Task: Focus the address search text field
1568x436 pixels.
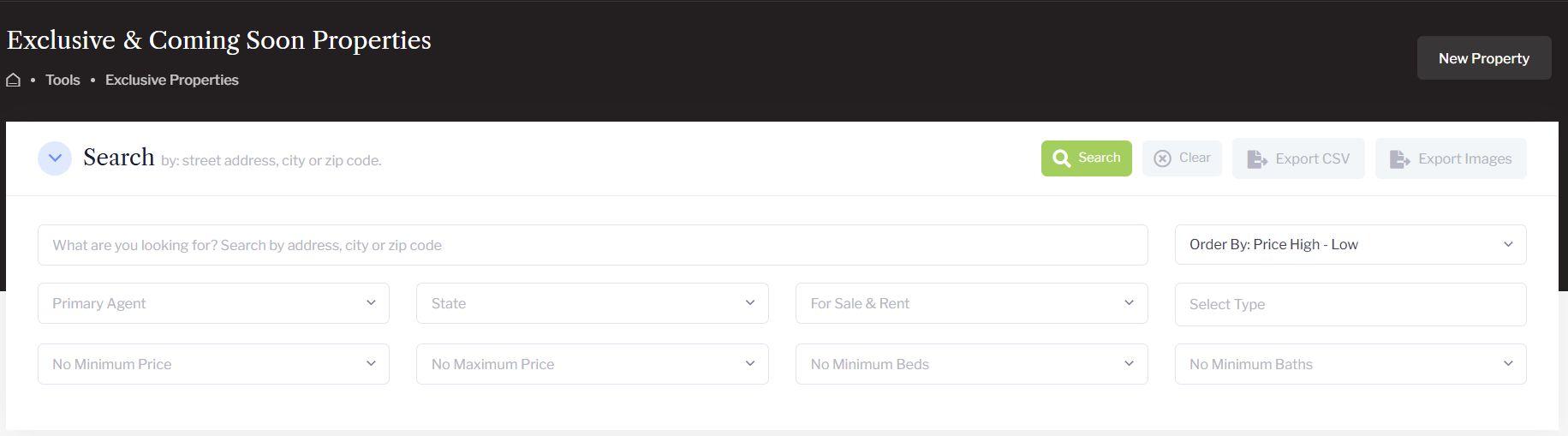Action: [592, 245]
